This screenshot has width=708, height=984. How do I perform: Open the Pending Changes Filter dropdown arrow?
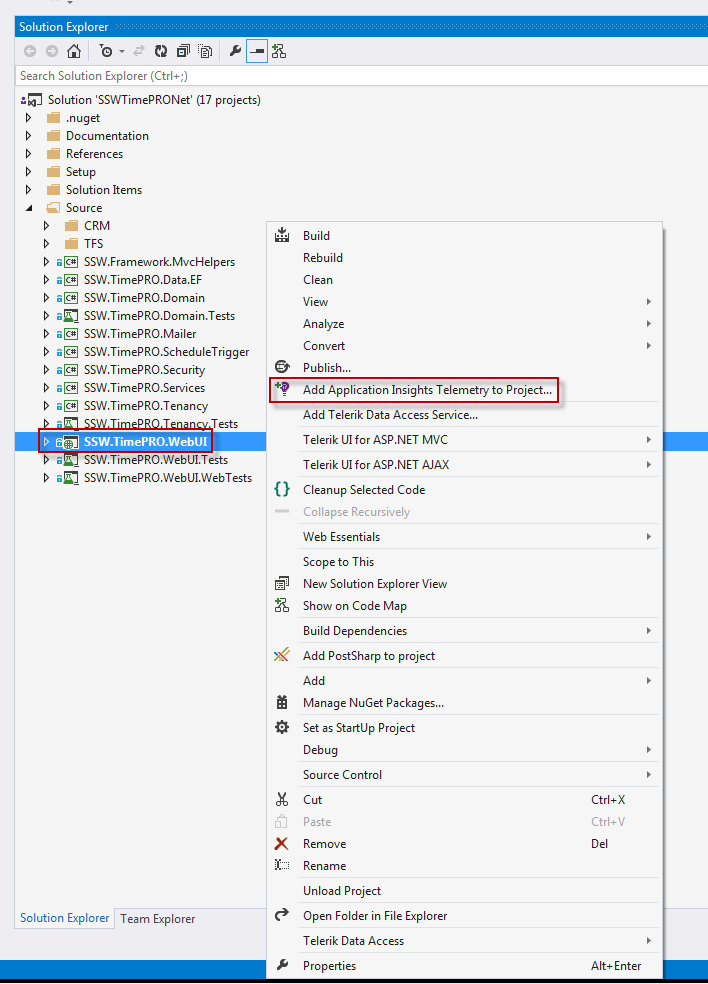pos(122,51)
